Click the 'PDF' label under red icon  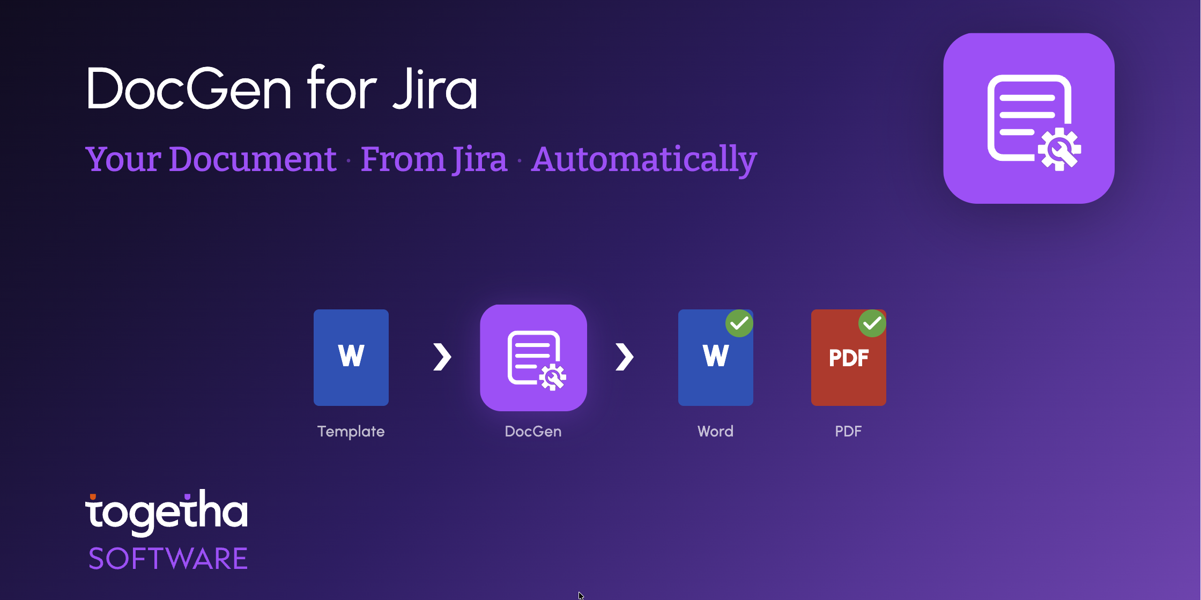[x=848, y=432]
